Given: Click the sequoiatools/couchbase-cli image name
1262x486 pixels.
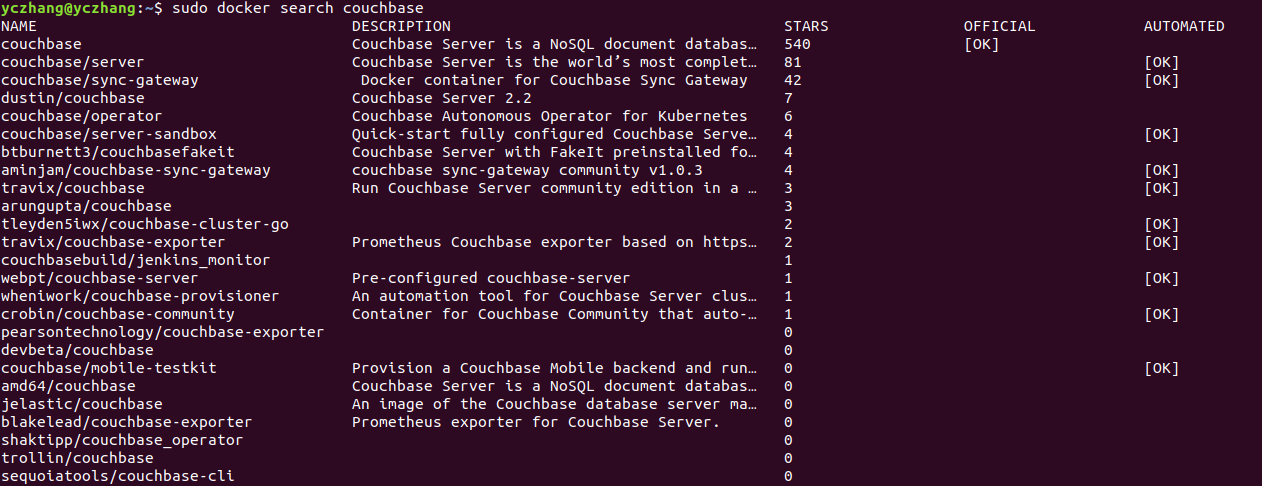Looking at the screenshot, I should click(x=118, y=476).
